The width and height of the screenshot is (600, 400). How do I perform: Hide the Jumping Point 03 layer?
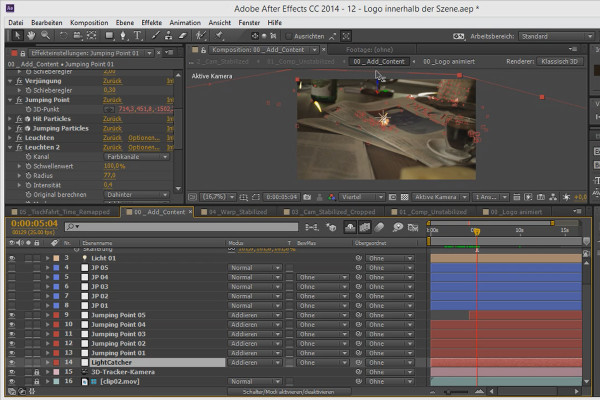(x=12, y=334)
